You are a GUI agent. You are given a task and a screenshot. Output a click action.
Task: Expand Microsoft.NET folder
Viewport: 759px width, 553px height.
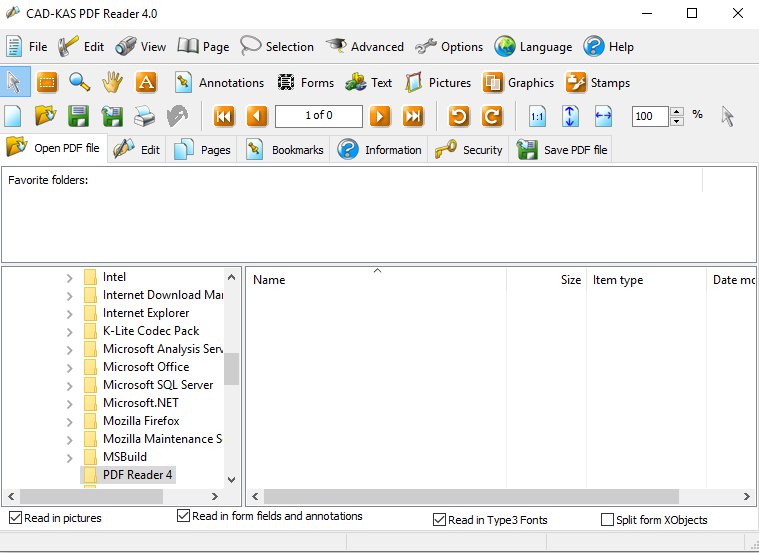70,404
